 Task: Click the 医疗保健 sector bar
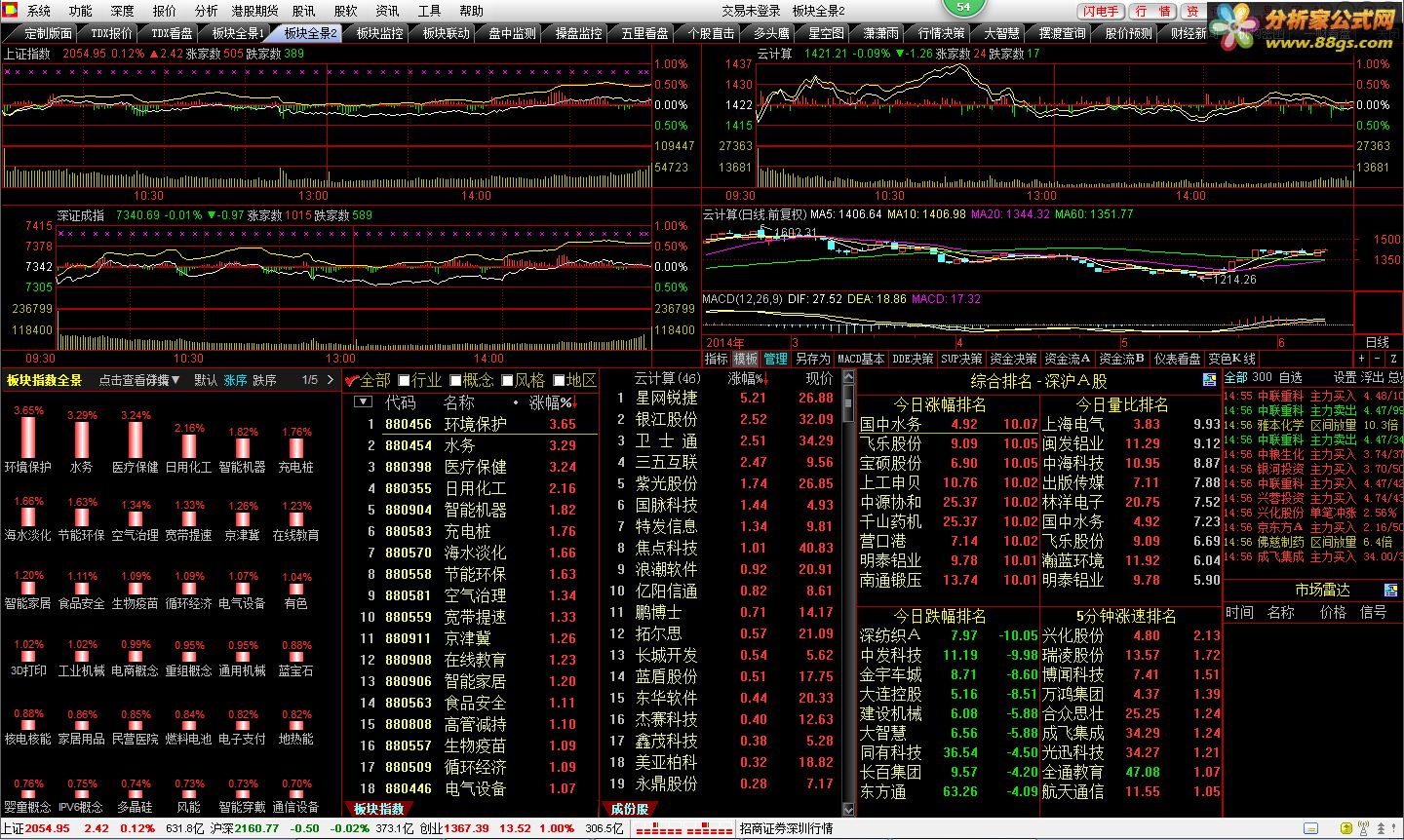136,440
